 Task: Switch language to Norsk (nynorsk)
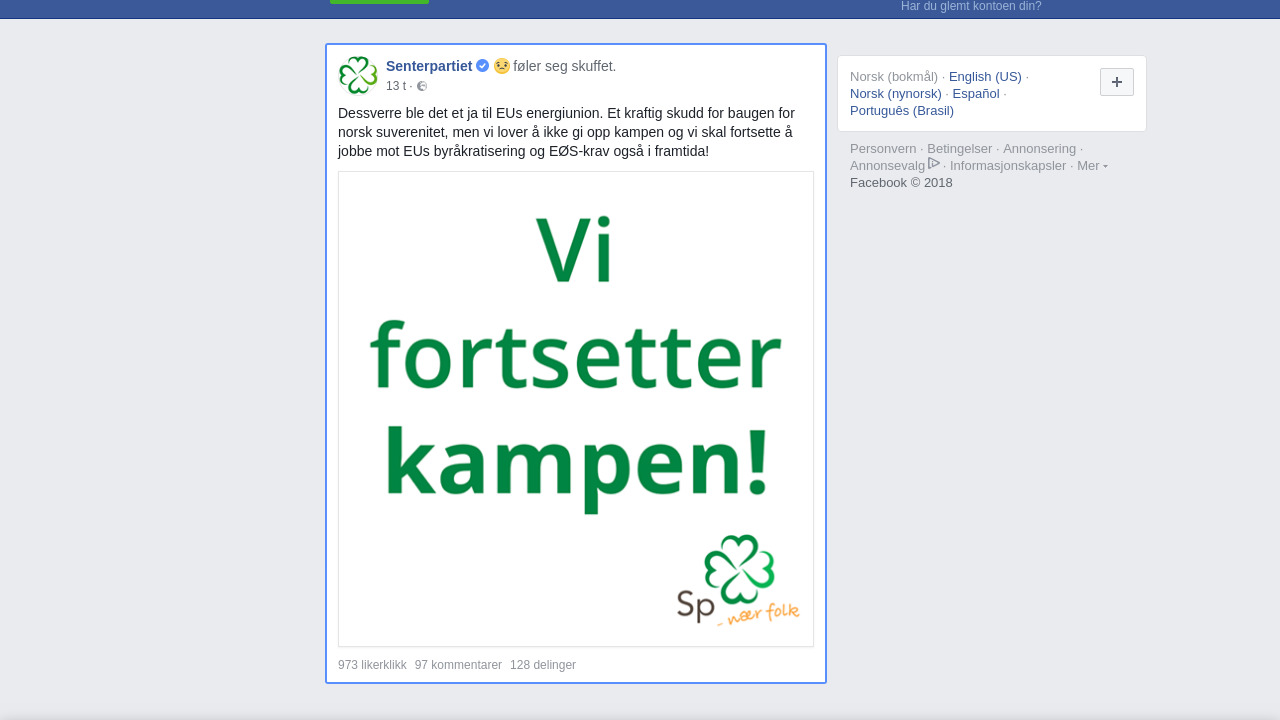896,94
